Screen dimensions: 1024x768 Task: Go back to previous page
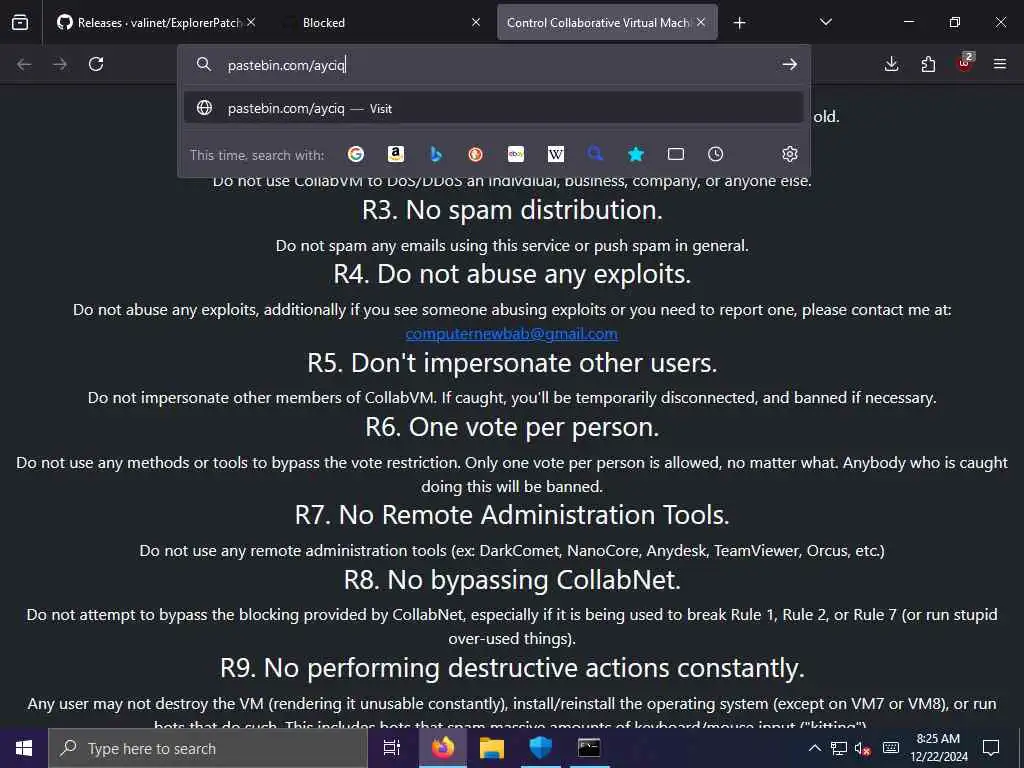point(24,64)
